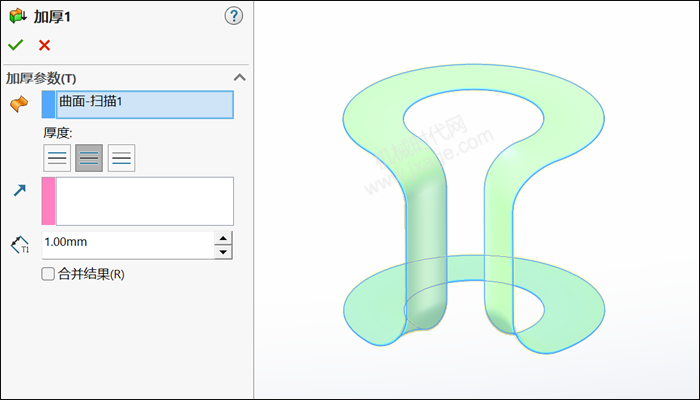Click the blue swatch beside 曲面-扫描1

pyautogui.click(x=49, y=105)
